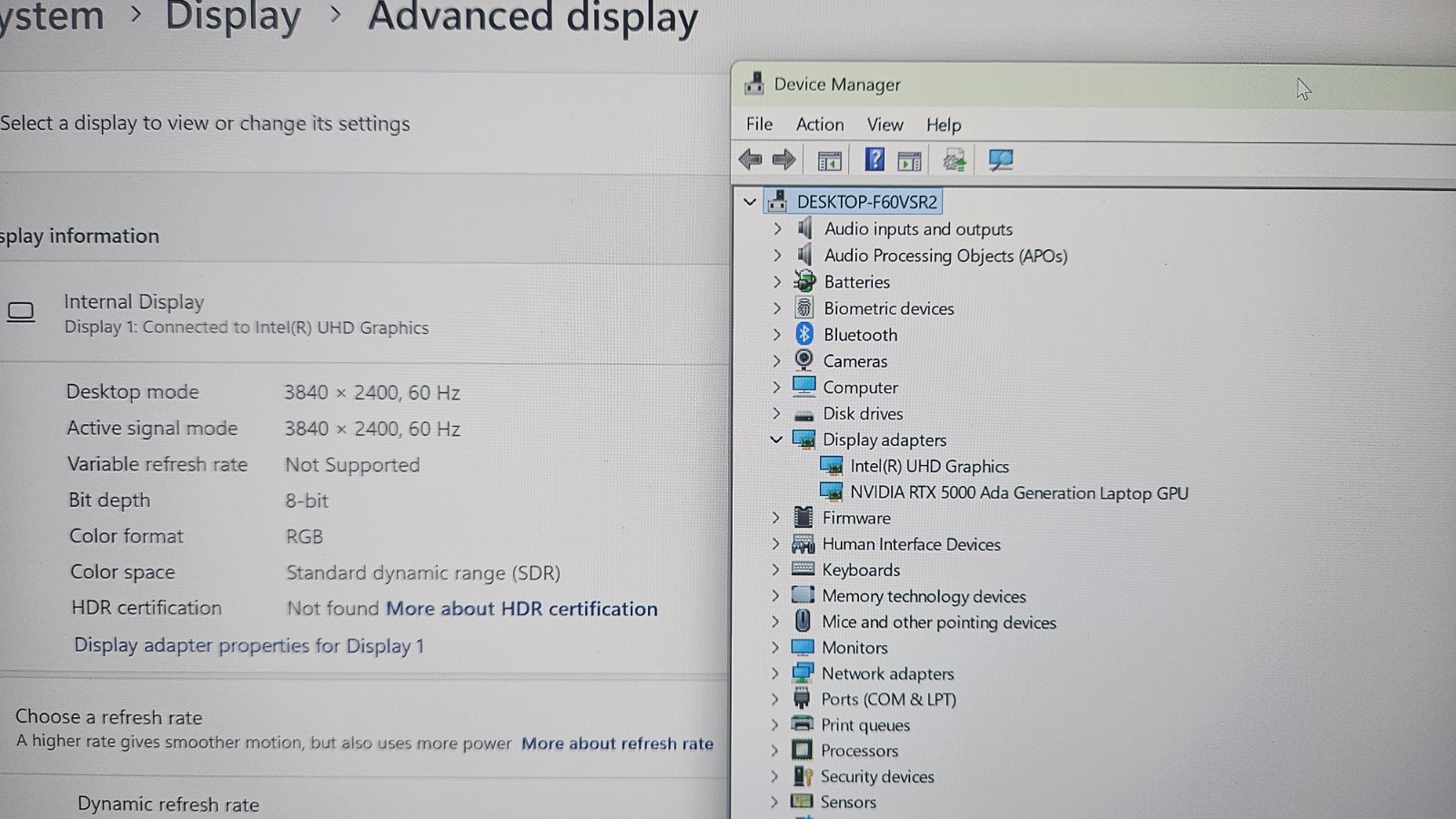
Task: Select NVIDIA RTX 5000 Ada Generation Laptop GPU
Action: pyautogui.click(x=1019, y=492)
